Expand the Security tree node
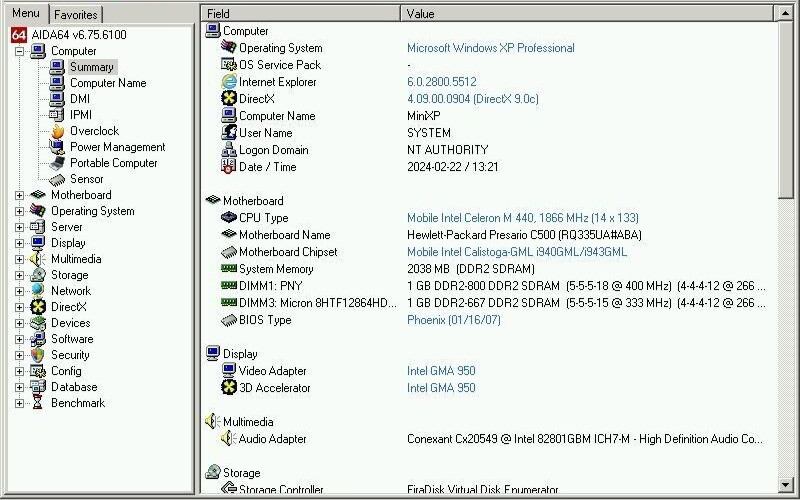 coord(19,355)
